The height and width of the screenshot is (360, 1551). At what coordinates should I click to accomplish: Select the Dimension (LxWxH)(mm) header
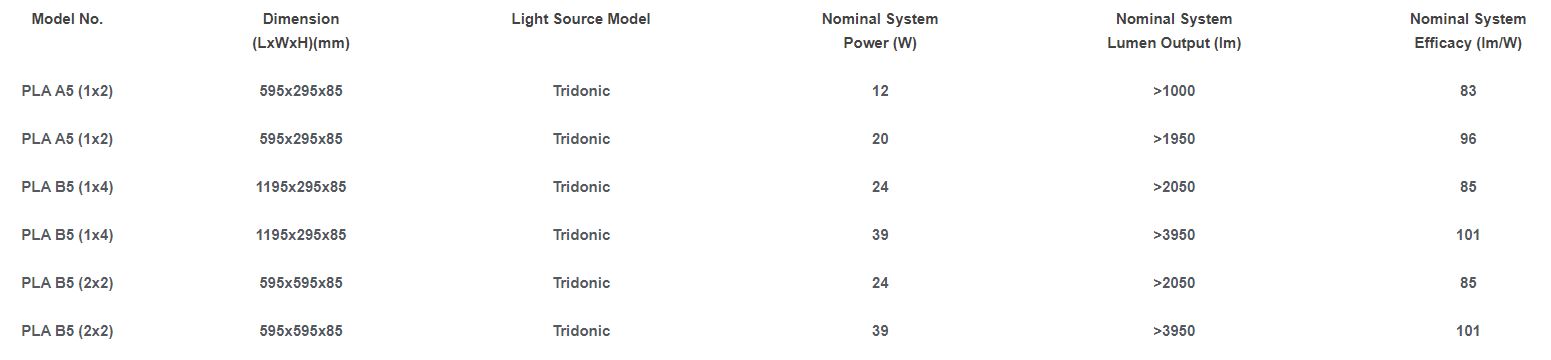[301, 31]
